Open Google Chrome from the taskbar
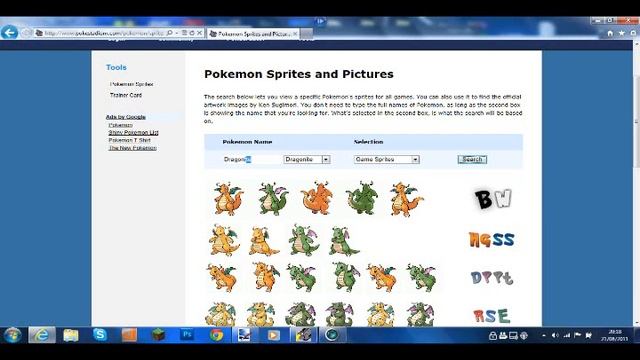Viewport: 640px width, 360px height. click(216, 335)
